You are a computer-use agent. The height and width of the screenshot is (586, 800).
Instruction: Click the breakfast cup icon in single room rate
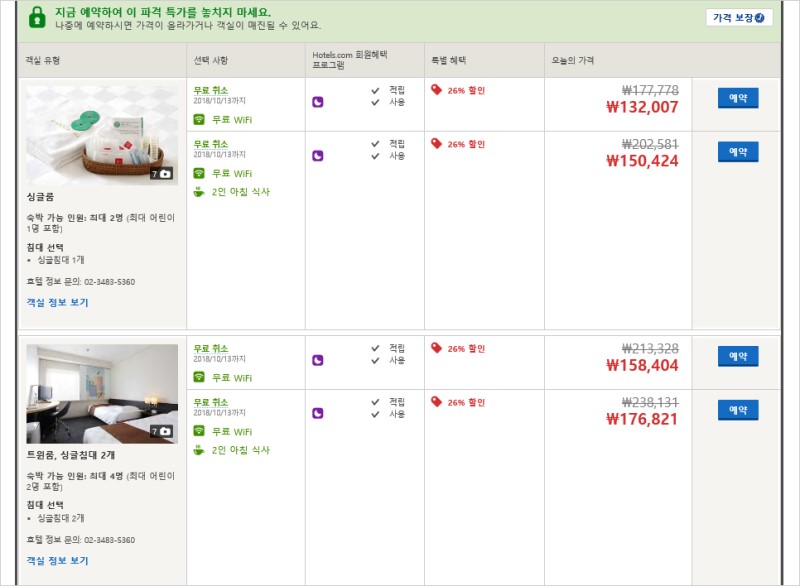point(198,192)
